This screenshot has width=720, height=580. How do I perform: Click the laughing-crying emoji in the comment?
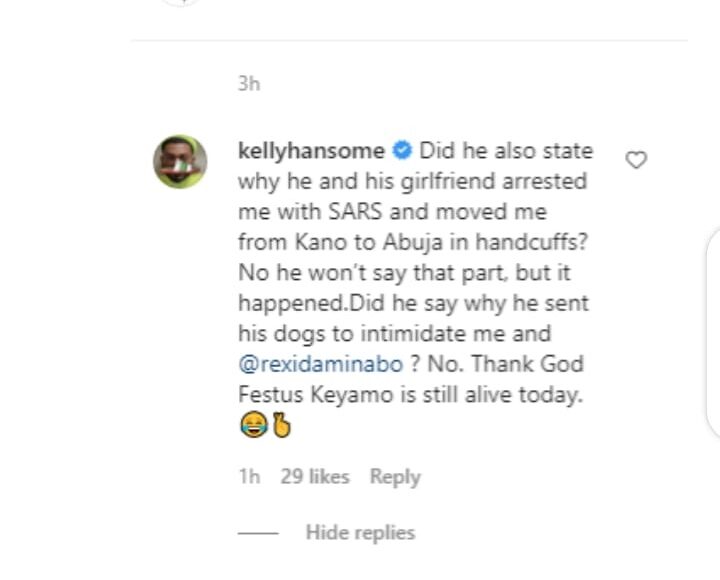(x=251, y=427)
